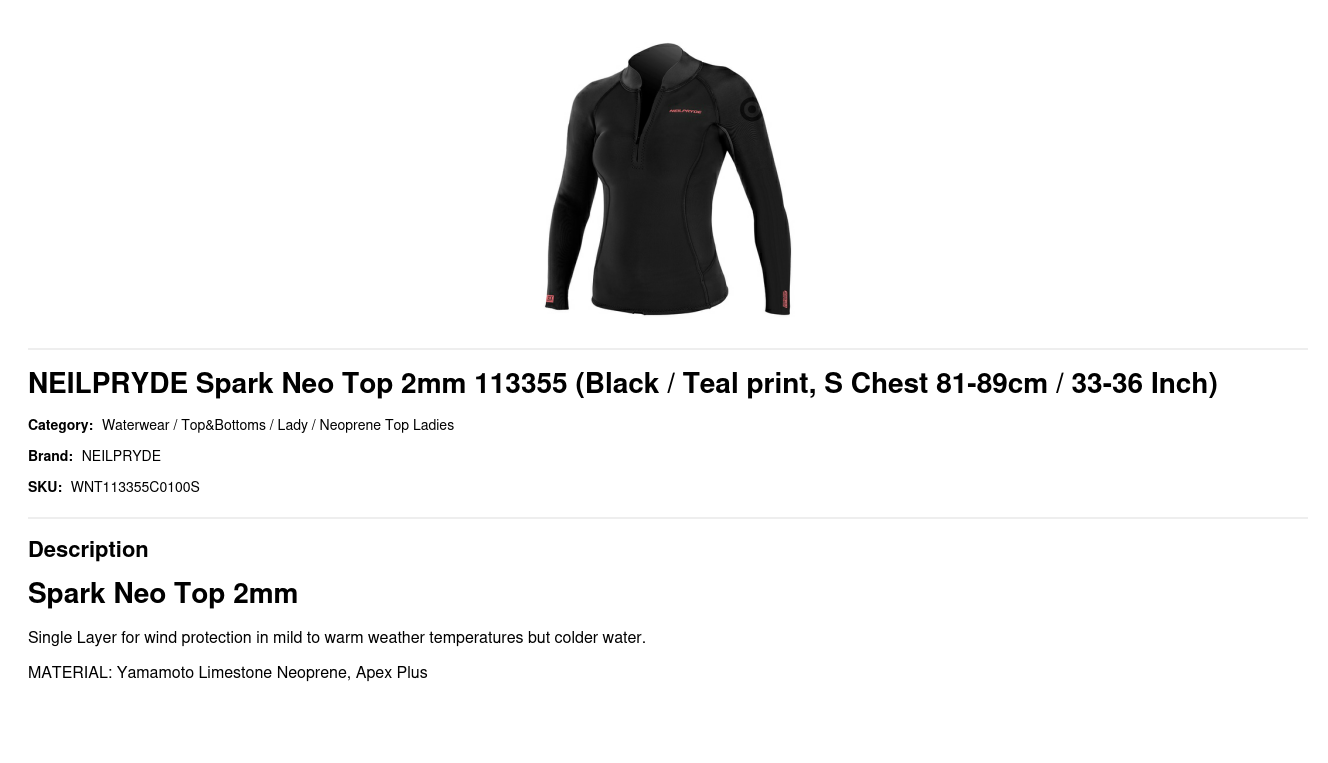Click the Category label
The width and height of the screenshot is (1328, 763).
pyautogui.click(x=60, y=425)
